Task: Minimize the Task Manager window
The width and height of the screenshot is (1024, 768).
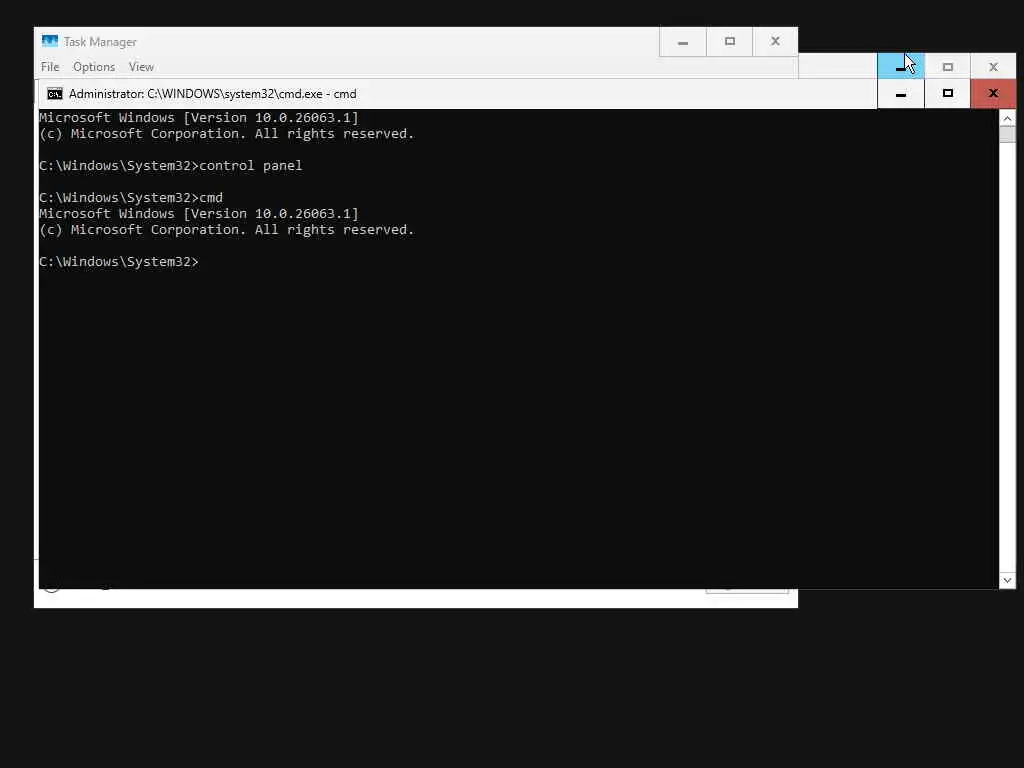Action: tap(682, 42)
